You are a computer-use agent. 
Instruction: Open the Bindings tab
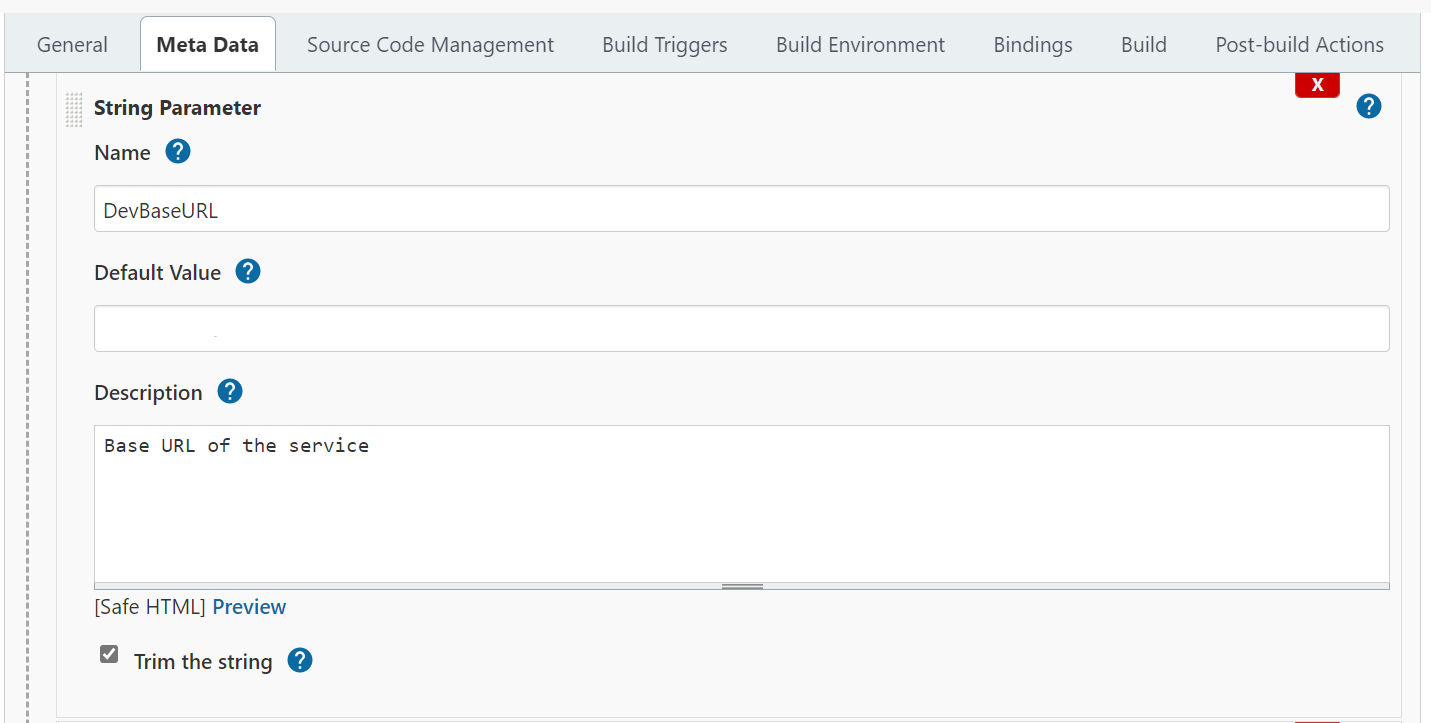(x=1033, y=45)
